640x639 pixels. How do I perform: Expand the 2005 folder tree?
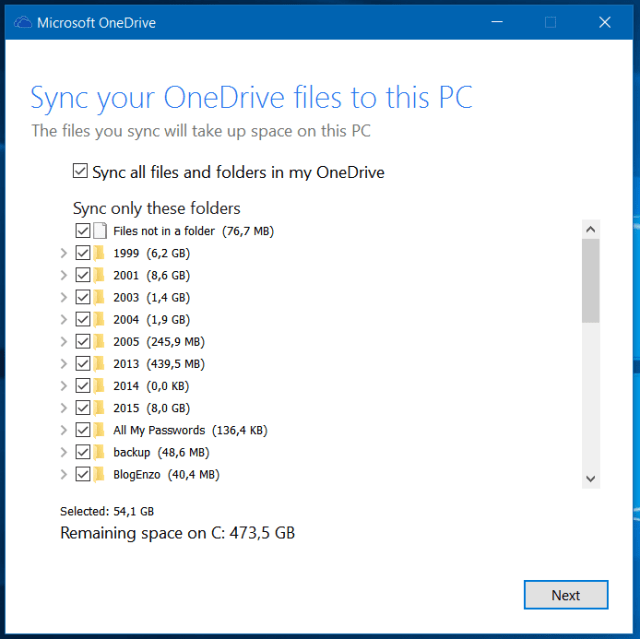point(64,342)
